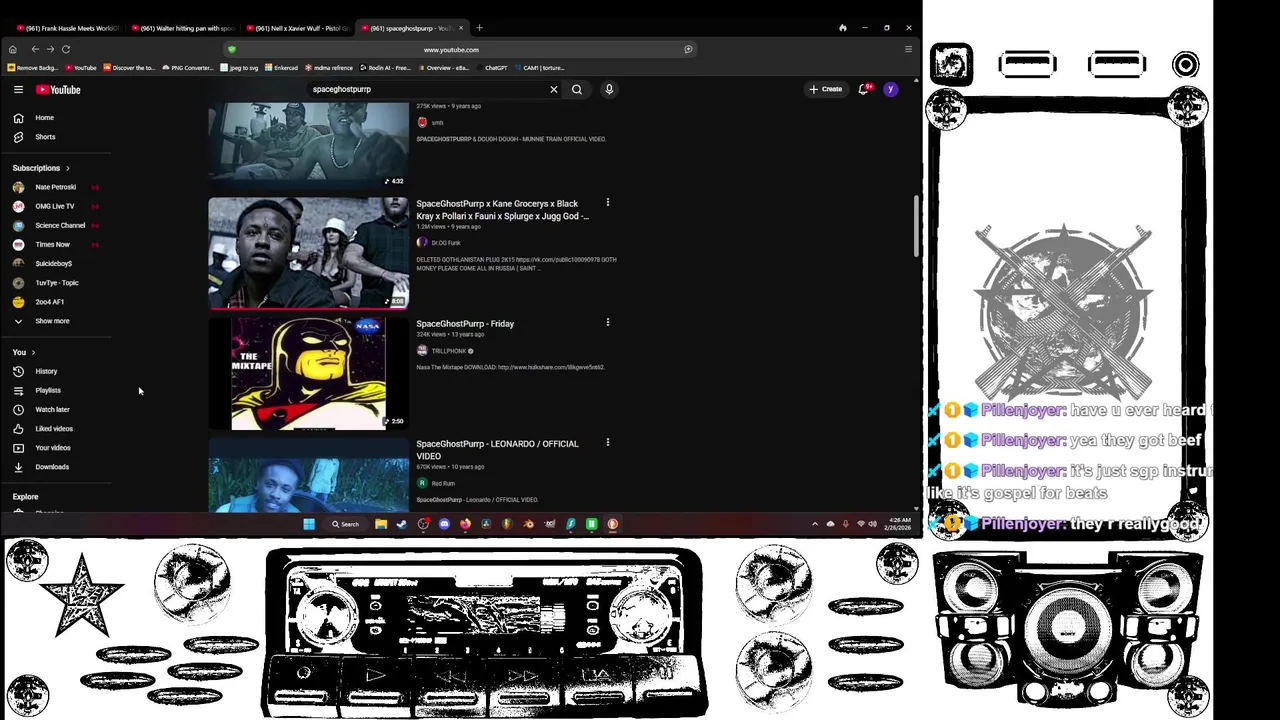Open Blender from taskbar
Image resolution: width=1280 pixels, height=720 pixels.
(x=528, y=524)
